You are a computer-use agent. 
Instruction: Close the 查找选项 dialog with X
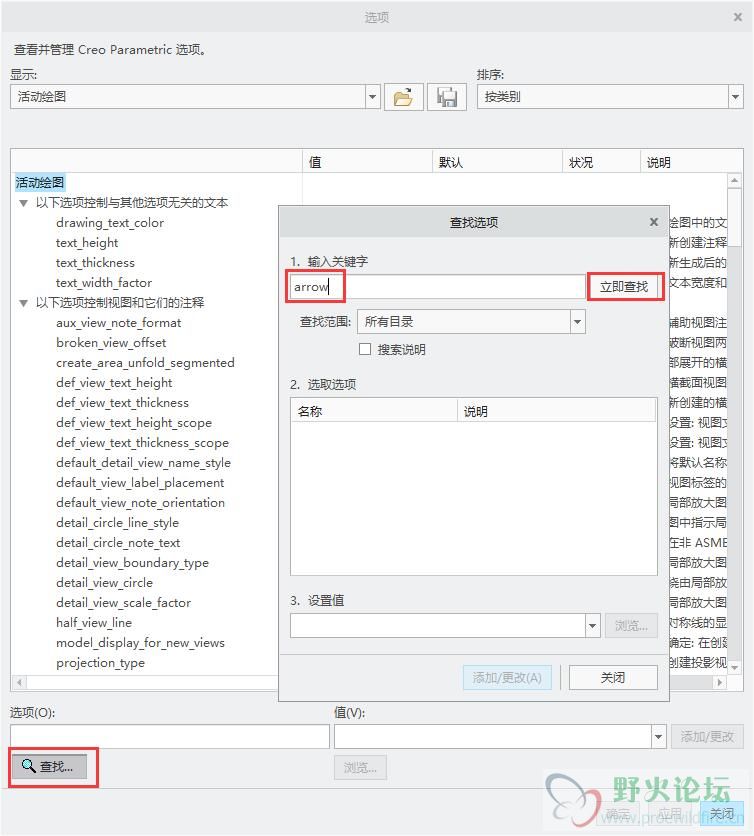coord(654,222)
